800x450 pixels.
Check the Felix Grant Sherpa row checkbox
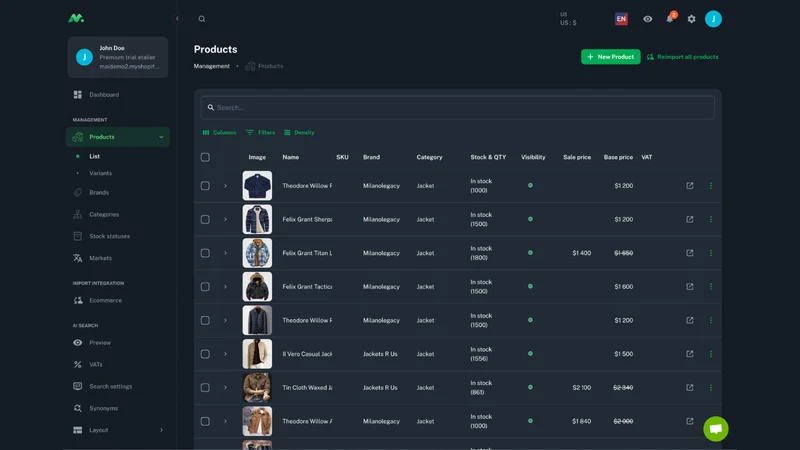(x=205, y=219)
